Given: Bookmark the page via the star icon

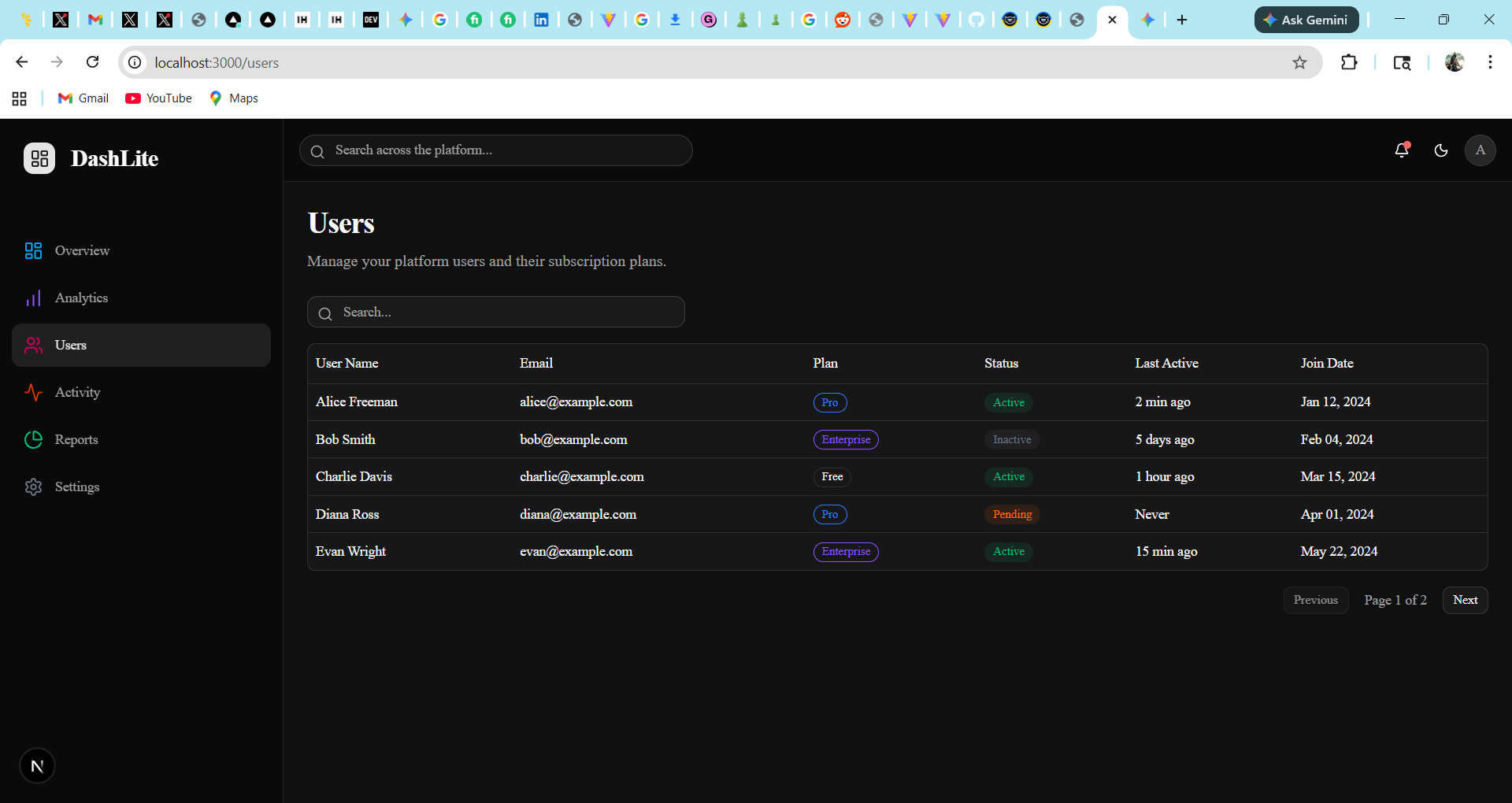Looking at the screenshot, I should (1300, 62).
